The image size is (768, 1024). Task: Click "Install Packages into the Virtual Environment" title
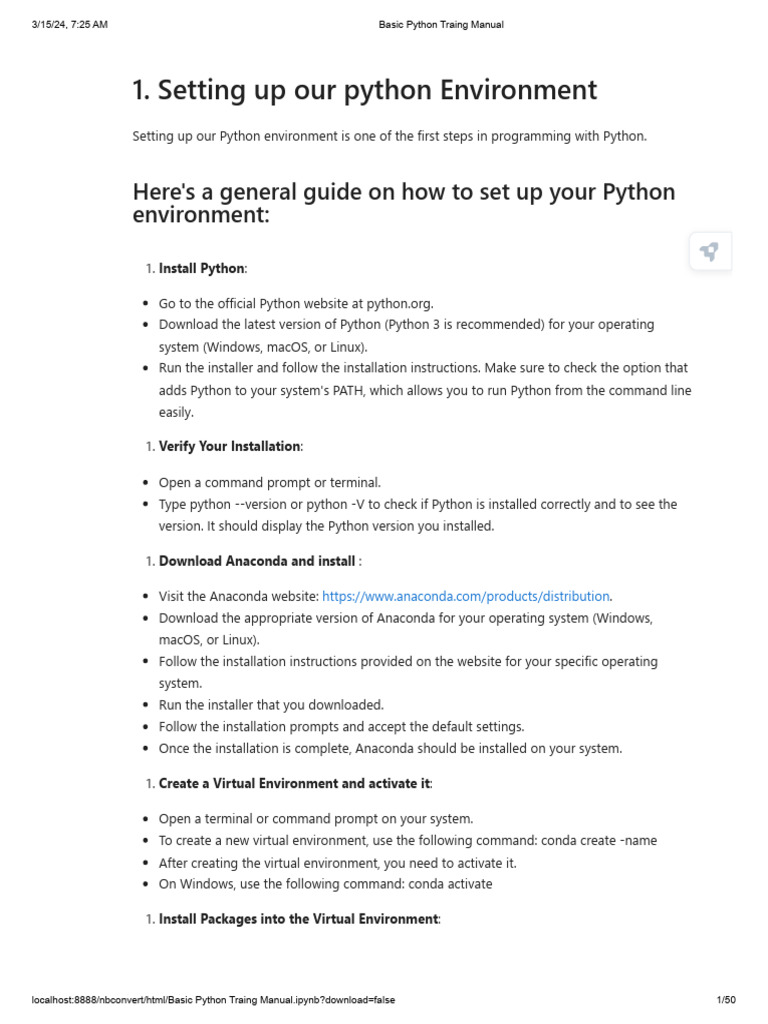pos(298,918)
